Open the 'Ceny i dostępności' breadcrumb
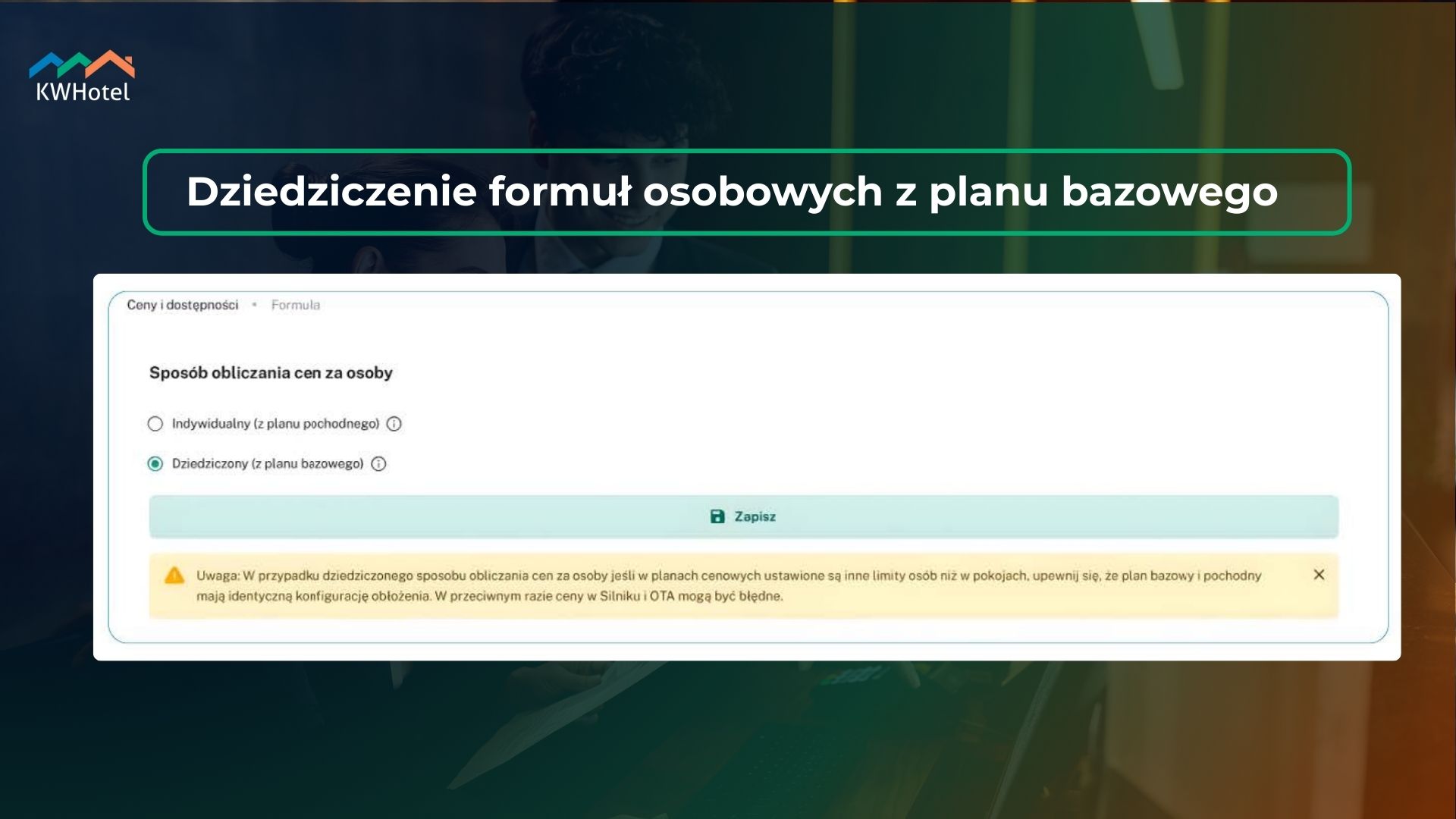 point(182,305)
